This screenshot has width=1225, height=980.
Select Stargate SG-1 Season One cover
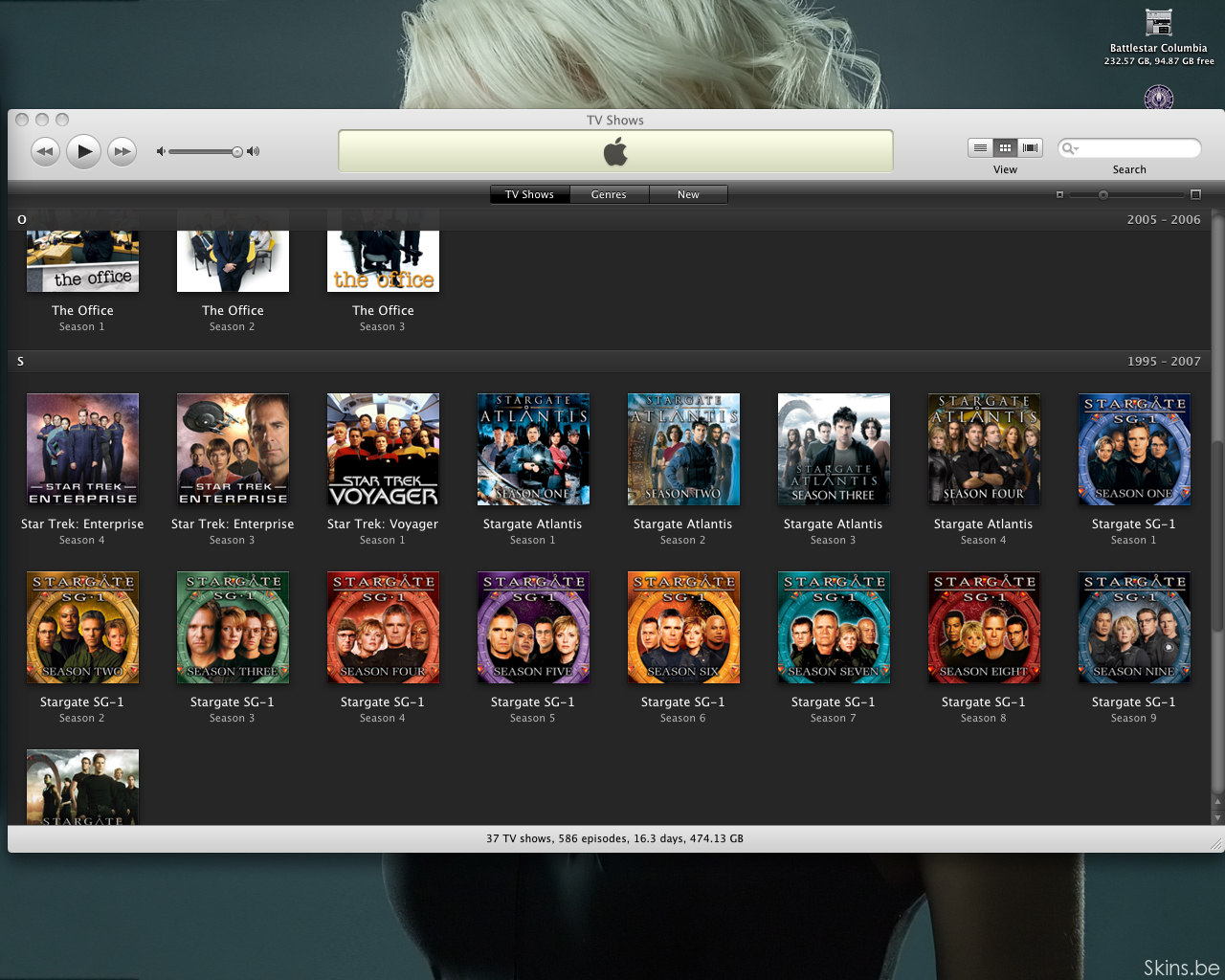[1134, 449]
